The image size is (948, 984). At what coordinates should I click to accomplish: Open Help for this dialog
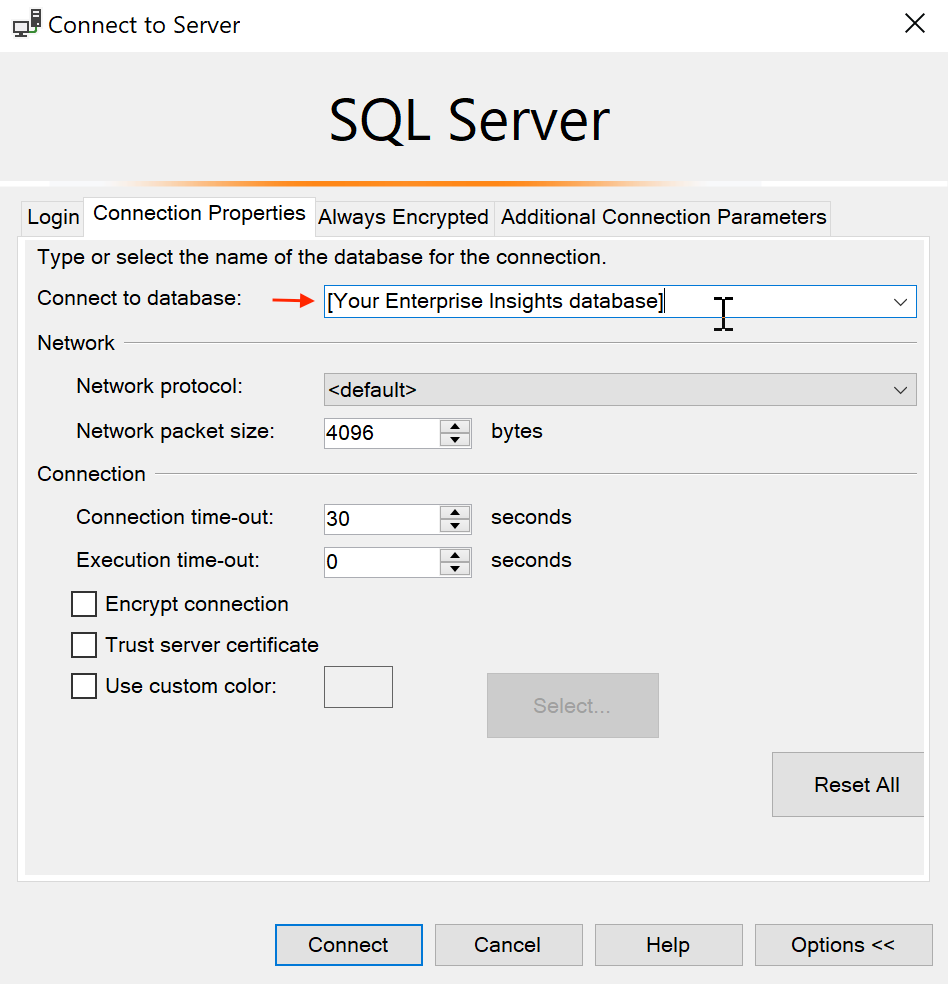tap(669, 944)
